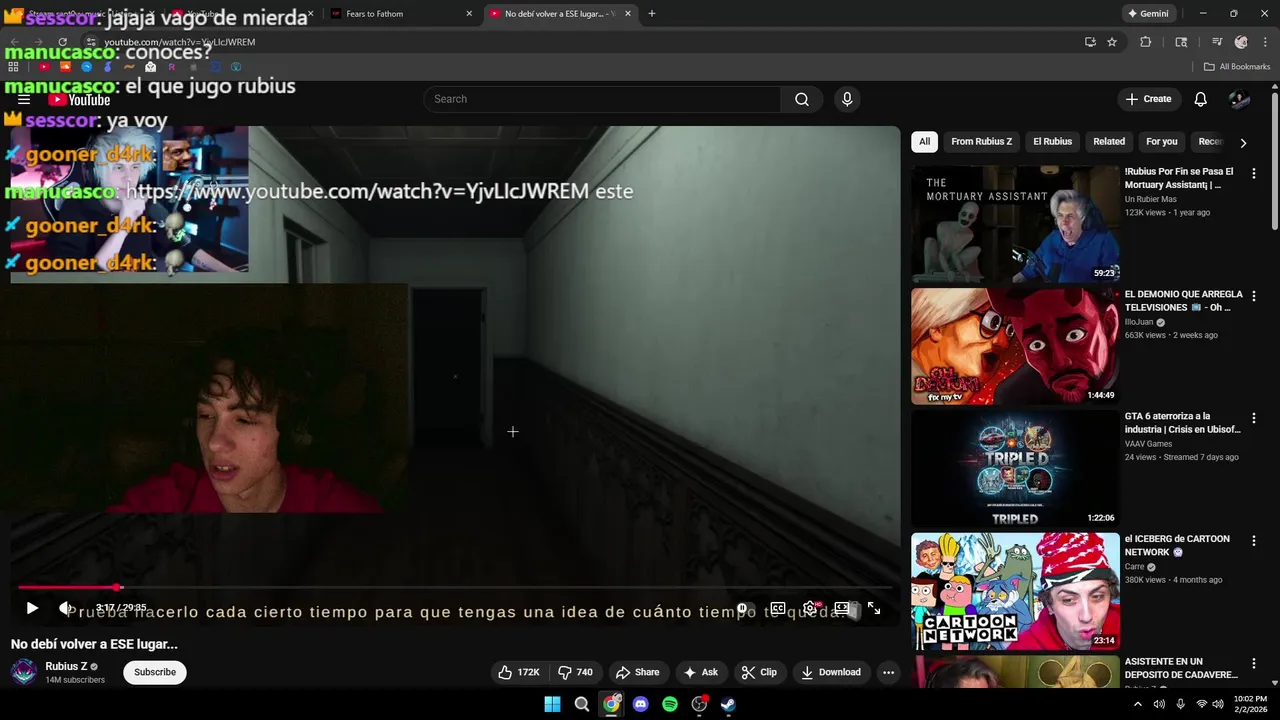This screenshot has height=720, width=1280.
Task: Open more actions ellipsis under video
Action: (x=888, y=672)
